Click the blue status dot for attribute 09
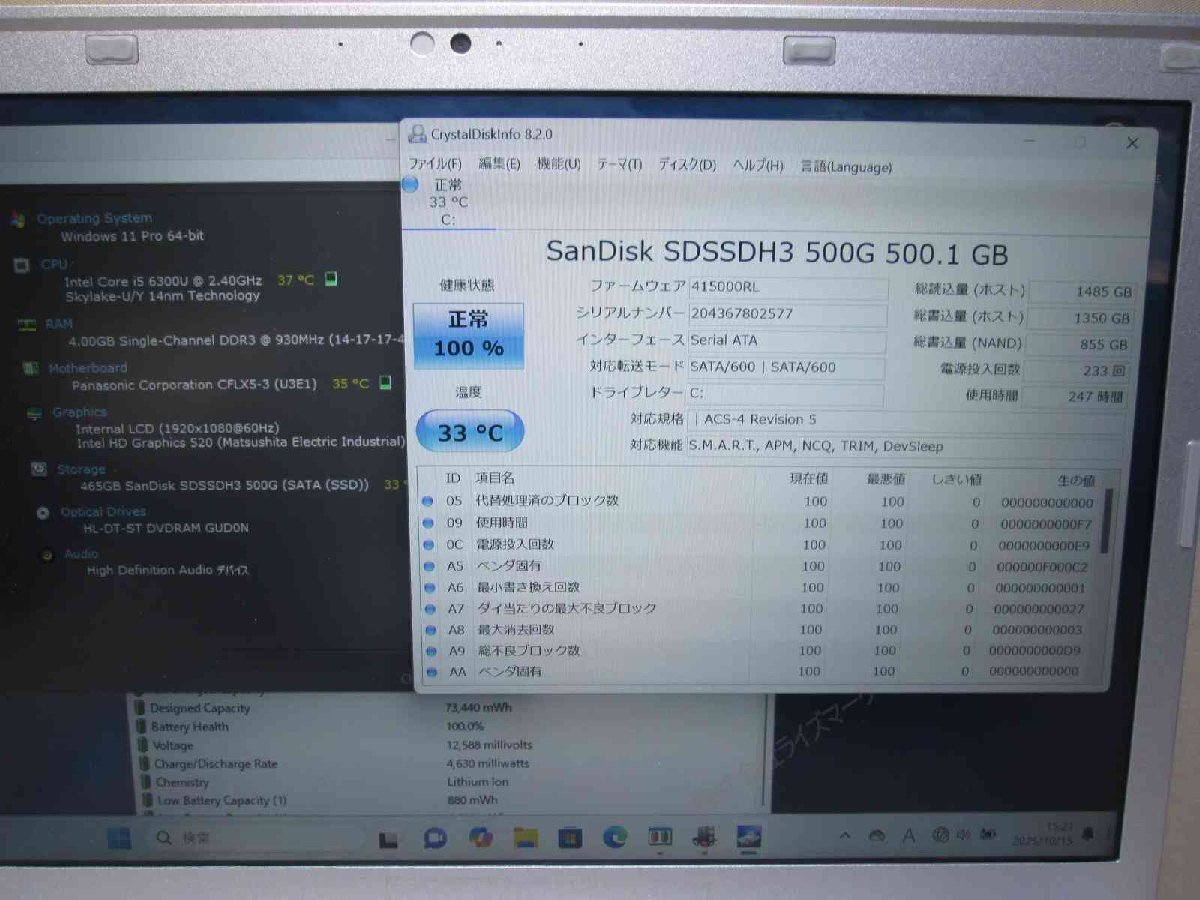 pyautogui.click(x=429, y=523)
